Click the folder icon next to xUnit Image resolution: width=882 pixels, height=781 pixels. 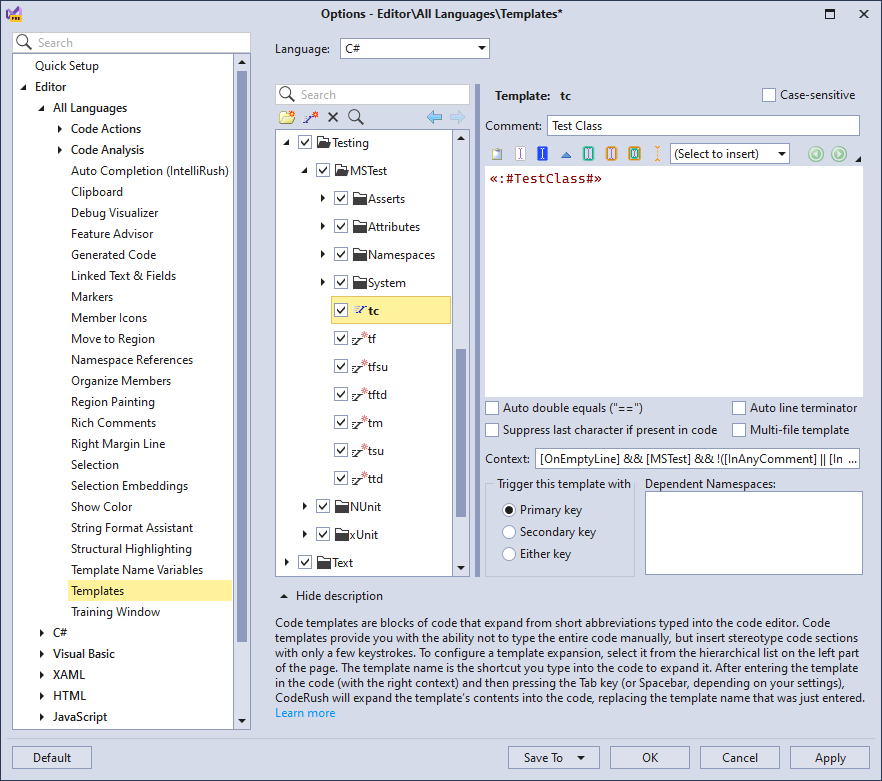pos(342,535)
